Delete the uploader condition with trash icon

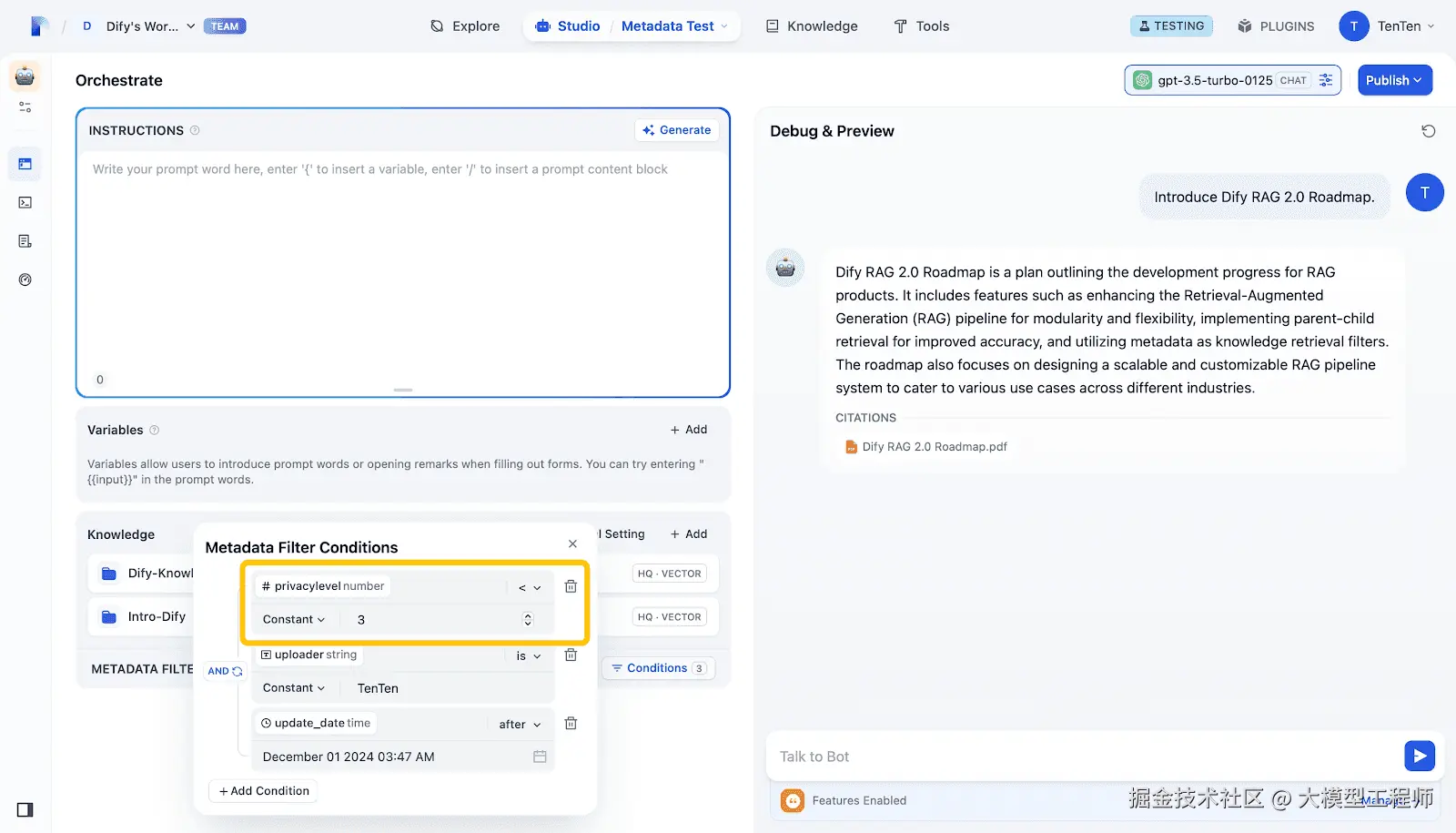(x=571, y=655)
